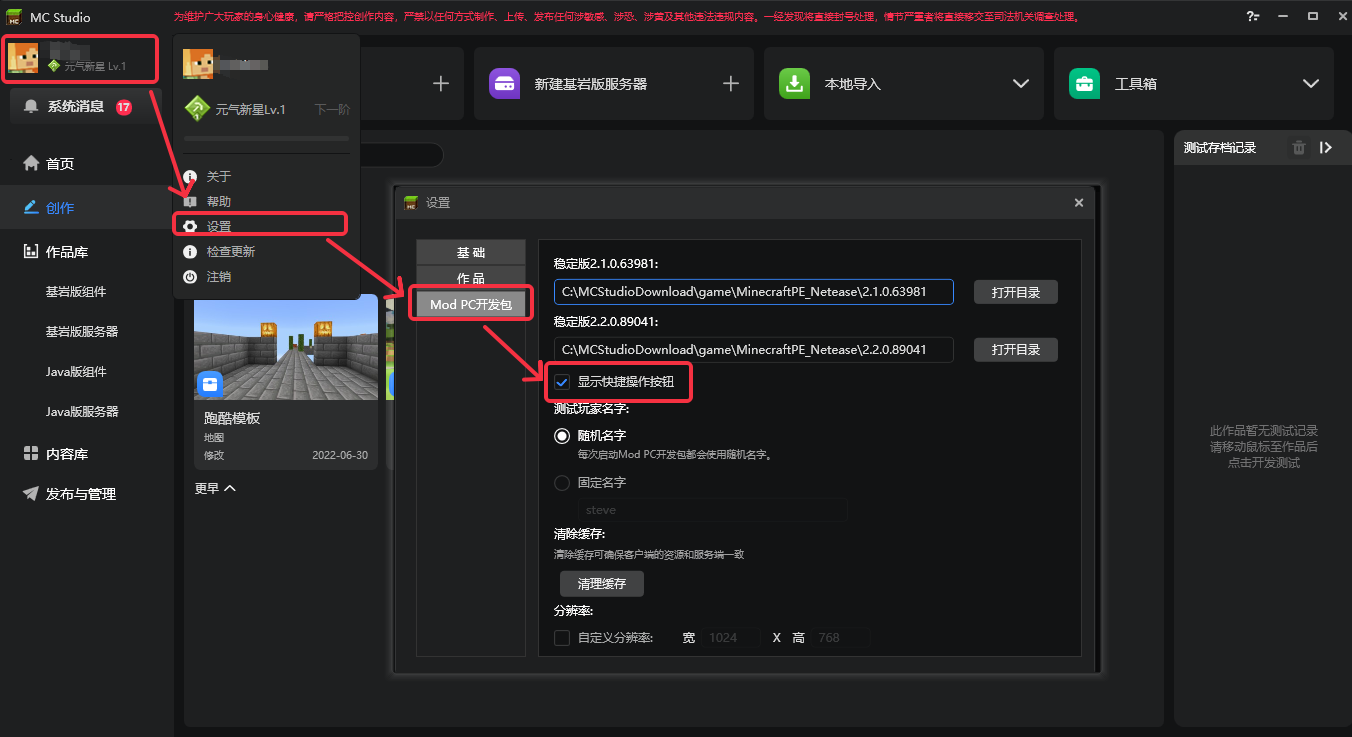Open the user avatar profile in top-left

point(24,58)
